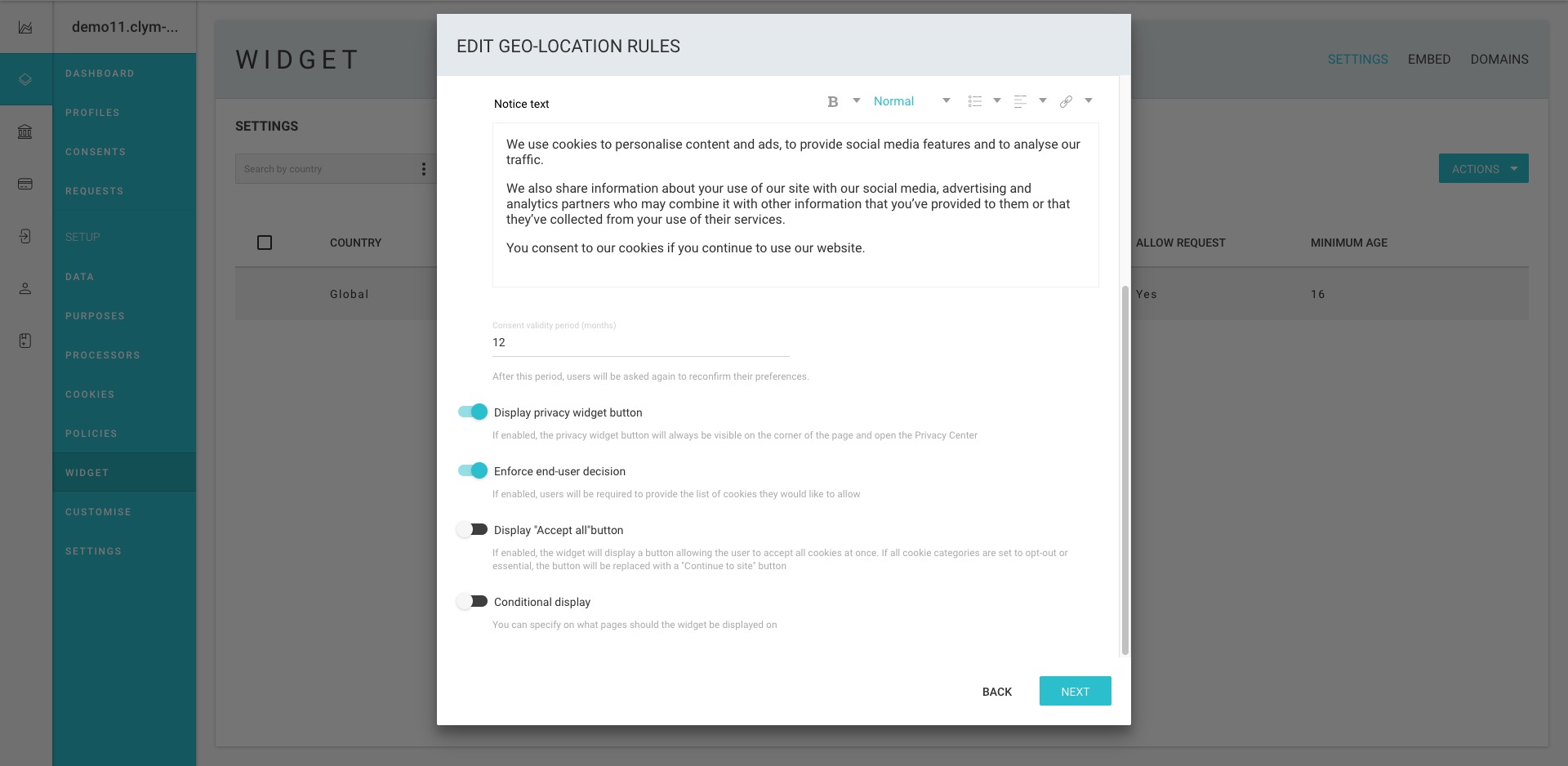Screen dimensions: 1568x766
Task: Expand the list type dropdown arrow
Action: [997, 100]
